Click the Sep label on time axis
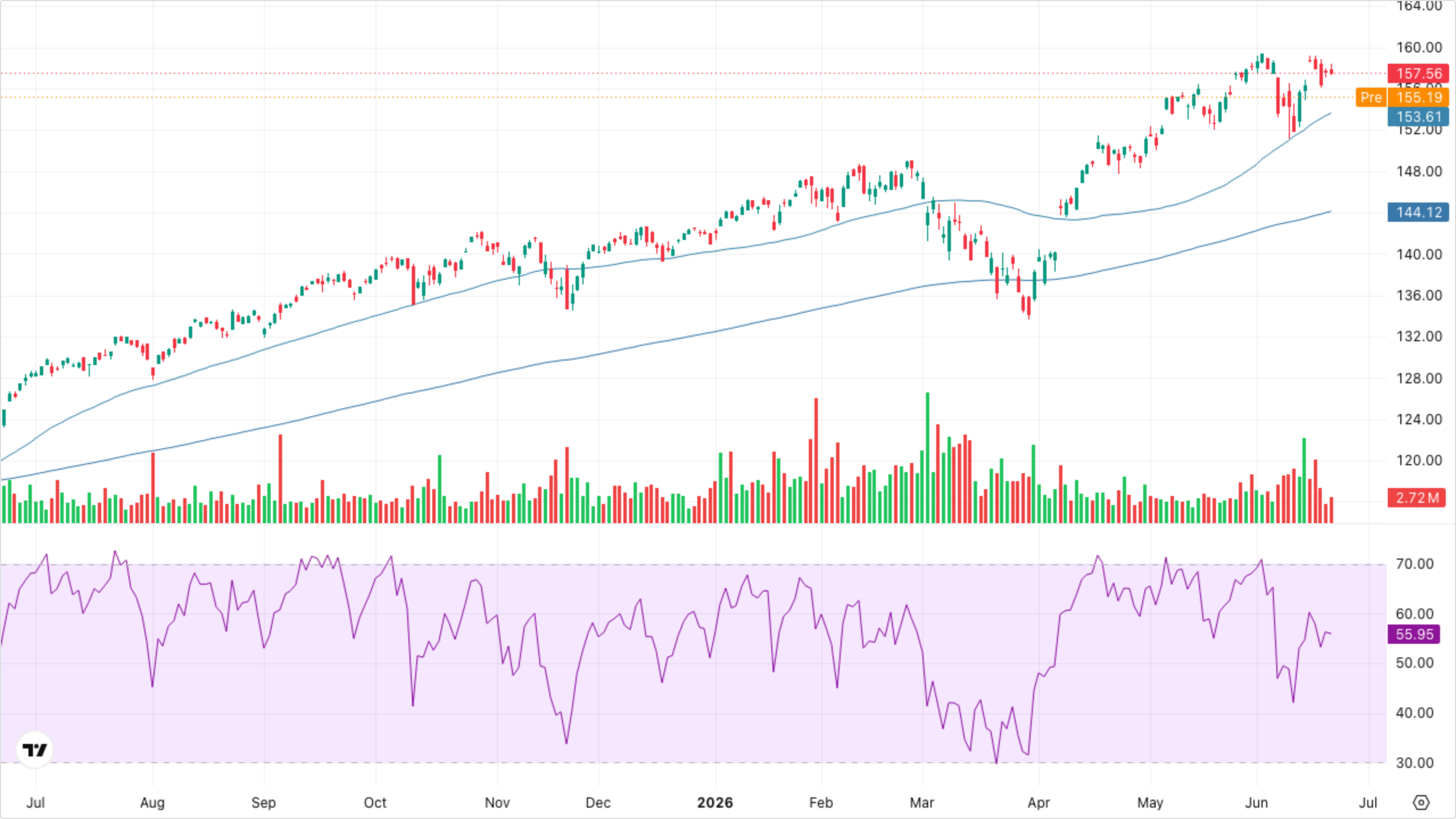The width and height of the screenshot is (1456, 819). point(263,803)
